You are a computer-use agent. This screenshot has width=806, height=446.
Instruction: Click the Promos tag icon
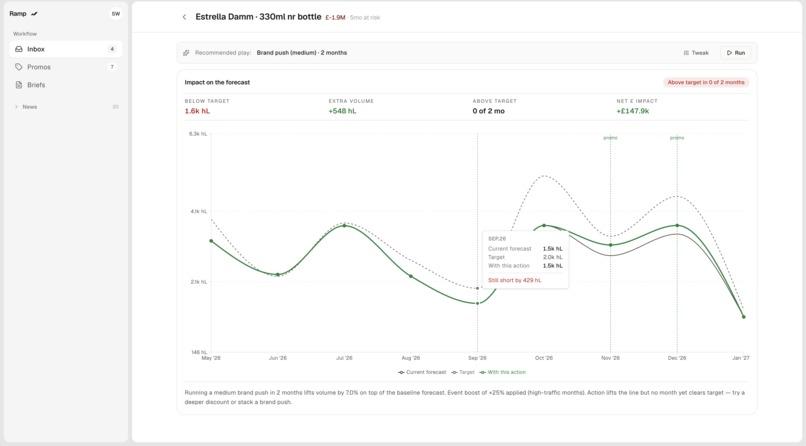point(19,67)
